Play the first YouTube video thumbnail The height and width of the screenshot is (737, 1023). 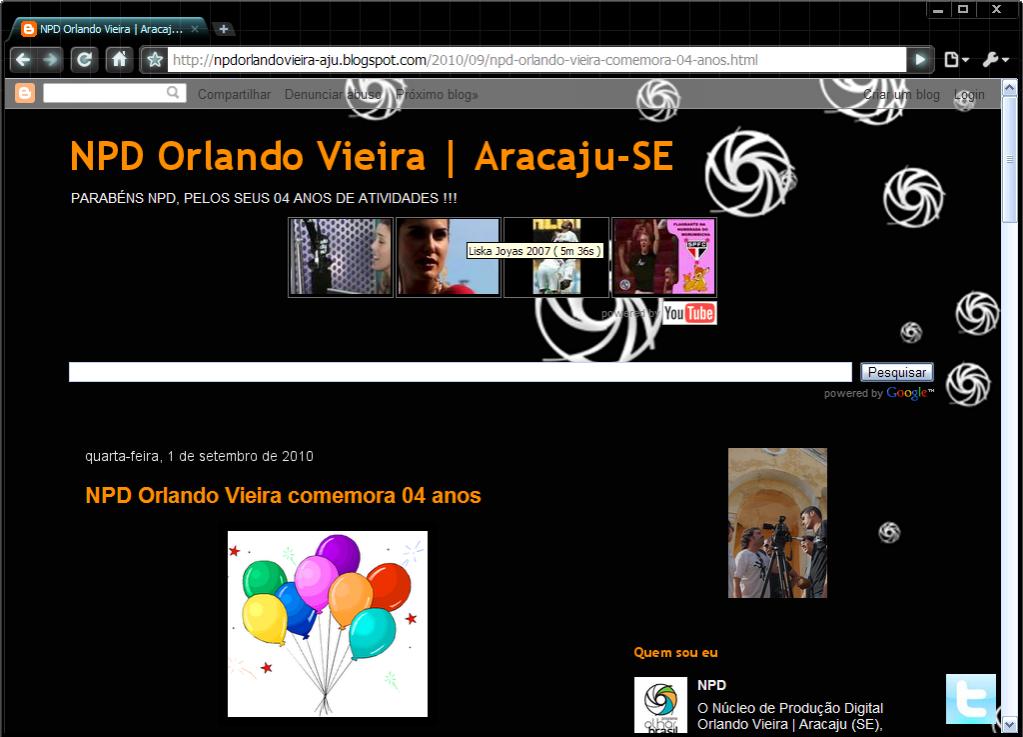[x=340, y=257]
